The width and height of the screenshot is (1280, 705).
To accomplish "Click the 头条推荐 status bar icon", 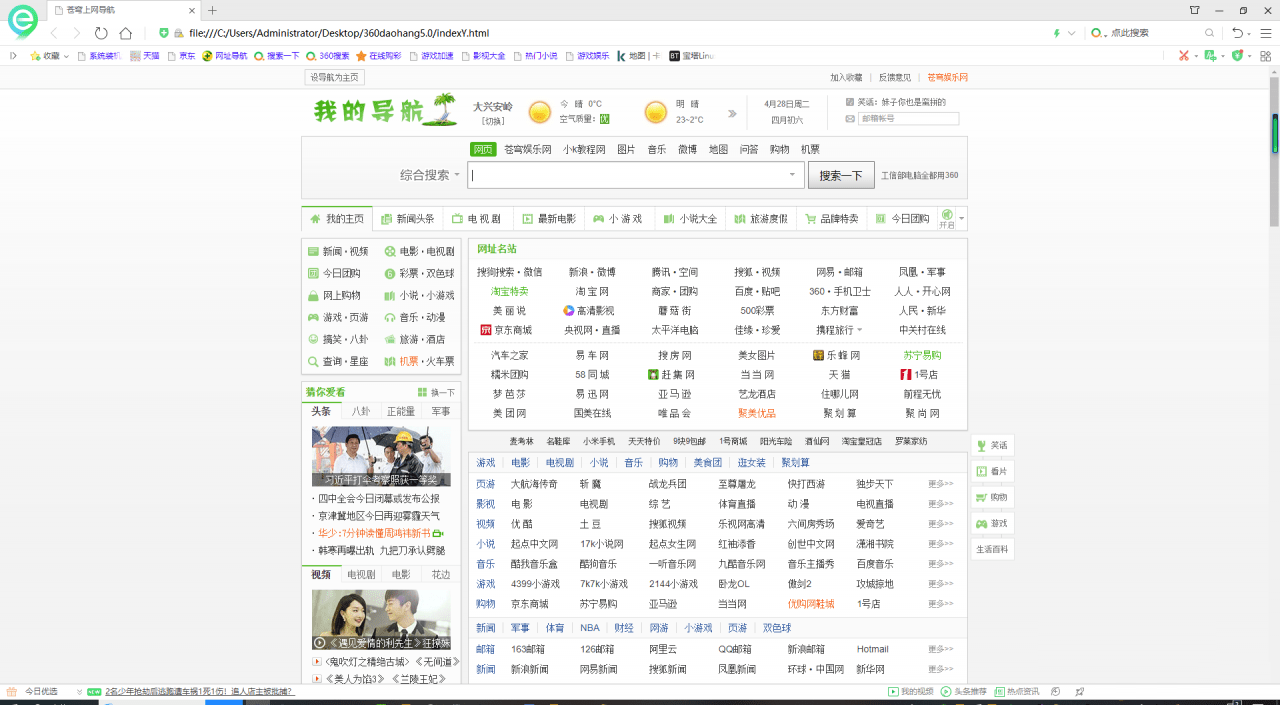I will tap(947, 692).
